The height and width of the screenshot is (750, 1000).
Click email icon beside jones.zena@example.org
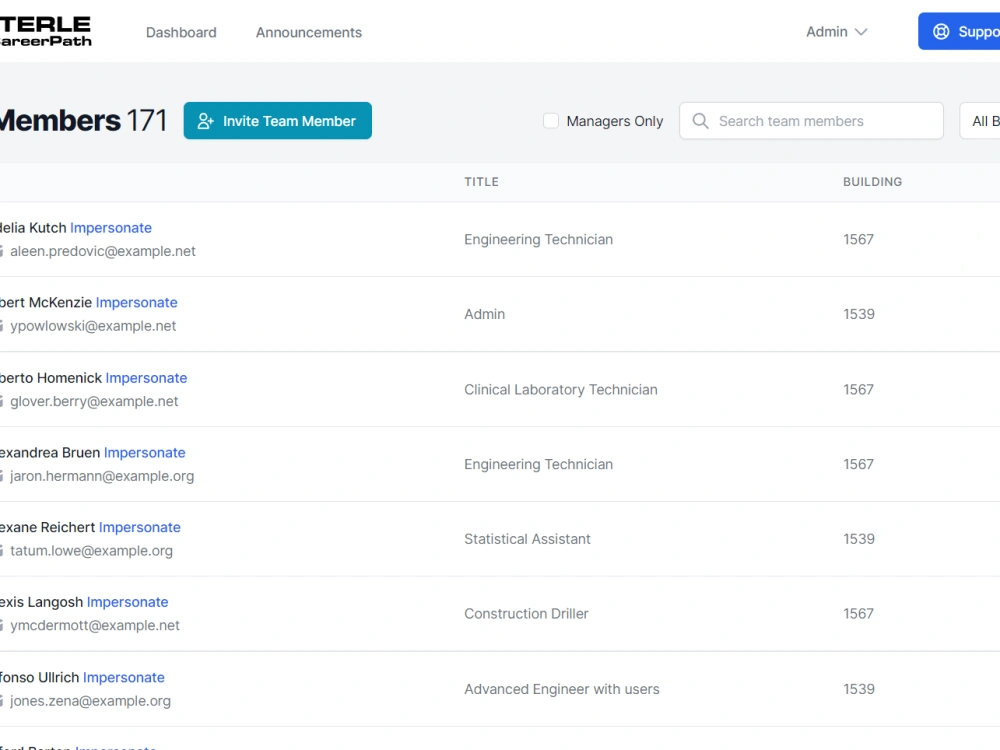click(x=1, y=702)
